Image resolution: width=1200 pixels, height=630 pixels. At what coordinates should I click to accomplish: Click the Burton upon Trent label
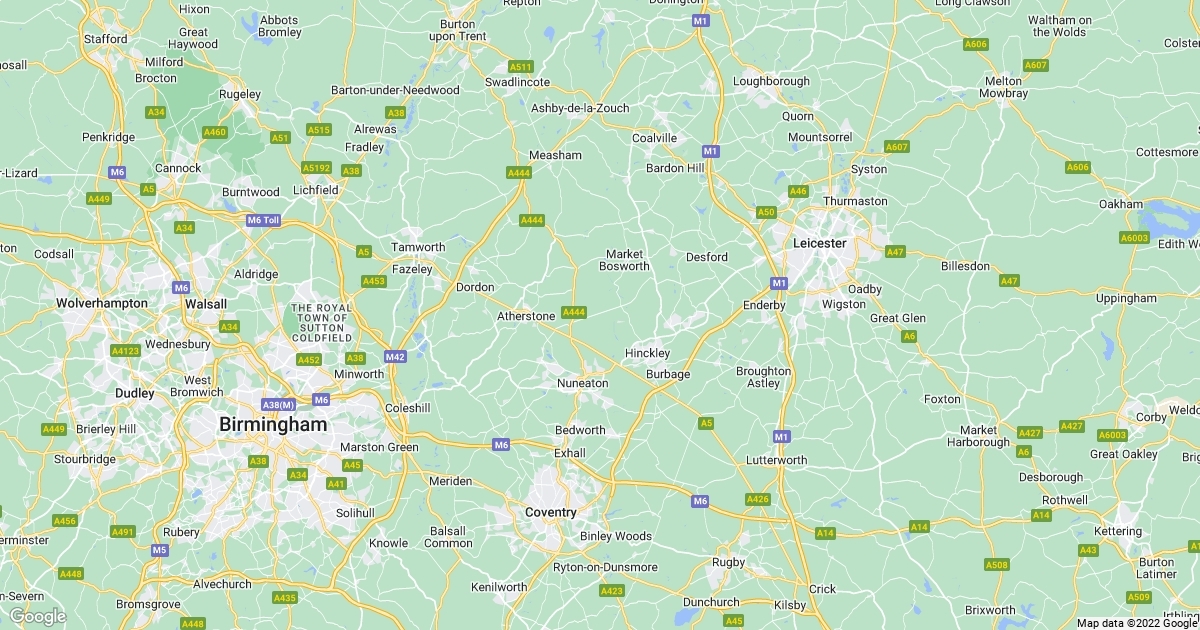tap(458, 30)
